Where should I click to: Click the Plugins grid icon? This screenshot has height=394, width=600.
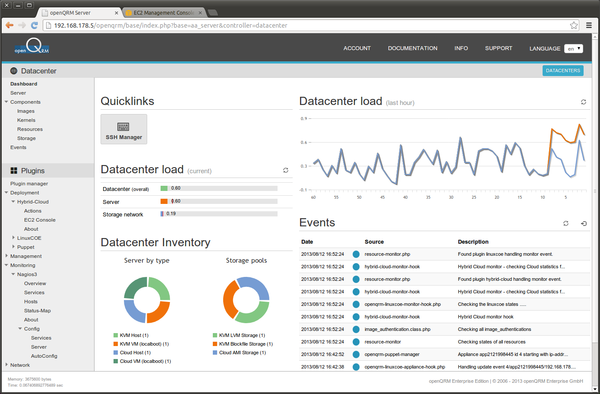[14, 171]
